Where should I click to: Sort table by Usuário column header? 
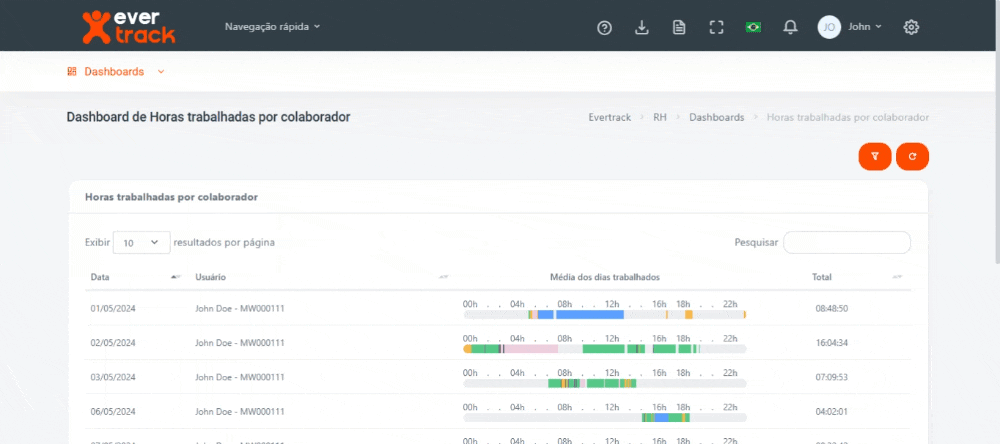[210, 277]
